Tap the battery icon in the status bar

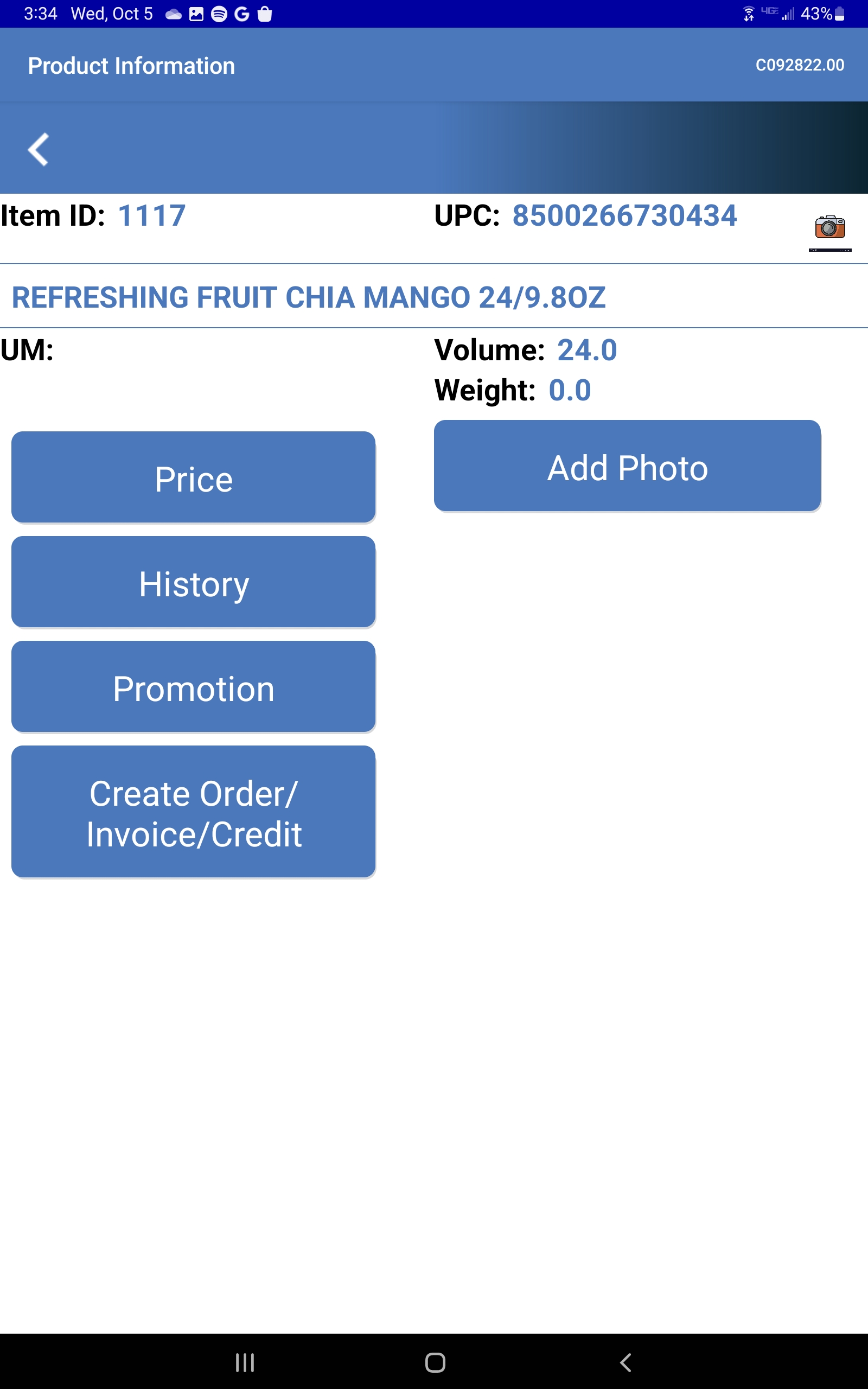(839, 14)
